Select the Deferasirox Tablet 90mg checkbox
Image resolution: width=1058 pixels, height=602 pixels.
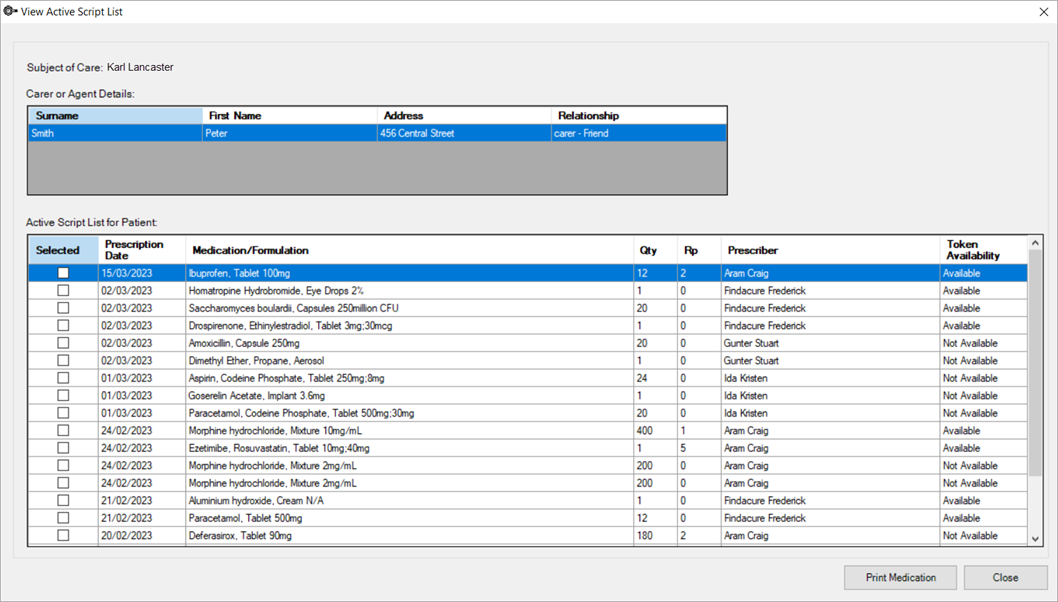pos(63,535)
